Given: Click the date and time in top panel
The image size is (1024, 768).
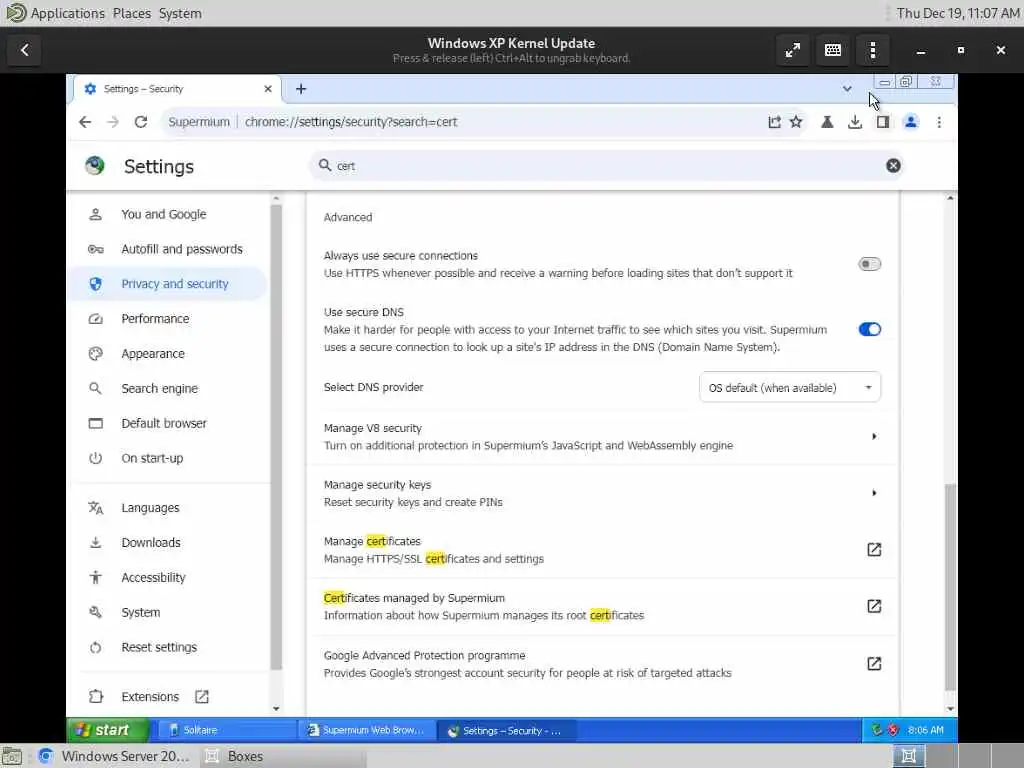Looking at the screenshot, I should tap(957, 13).
